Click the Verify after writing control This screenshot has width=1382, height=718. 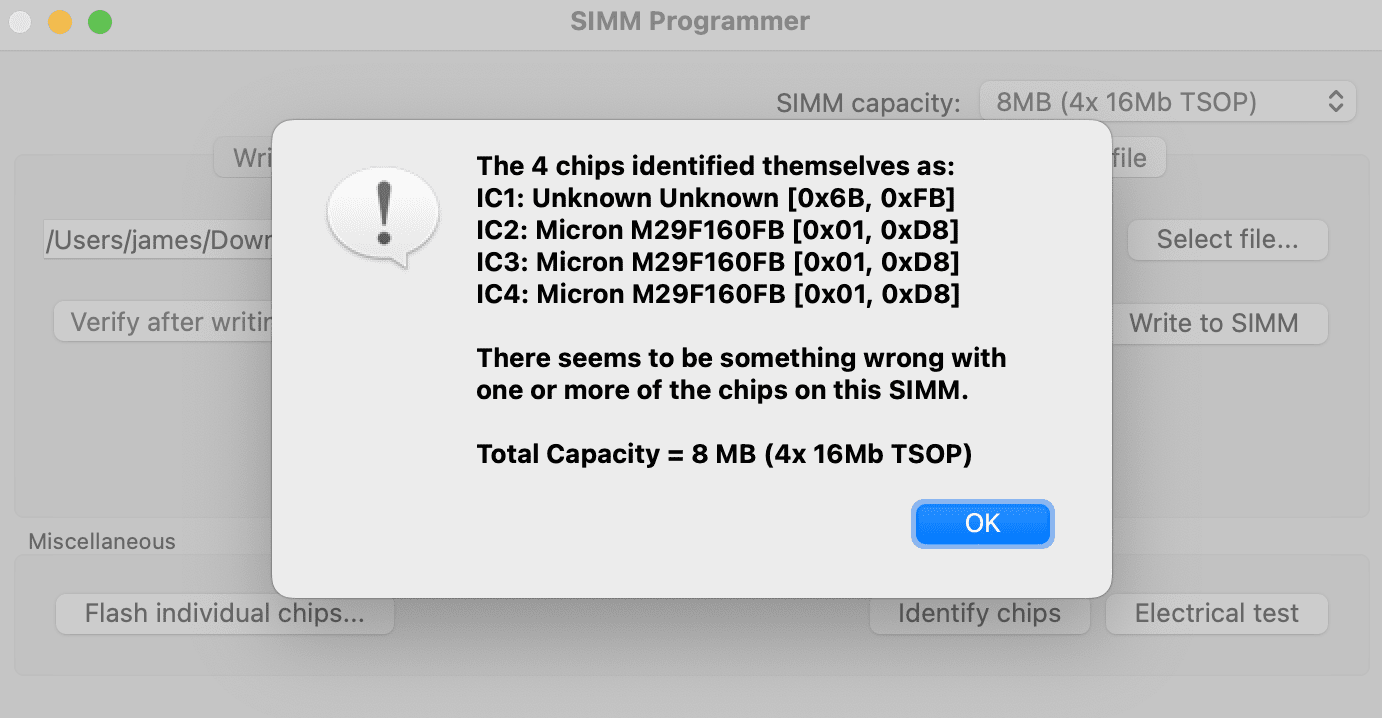click(163, 324)
